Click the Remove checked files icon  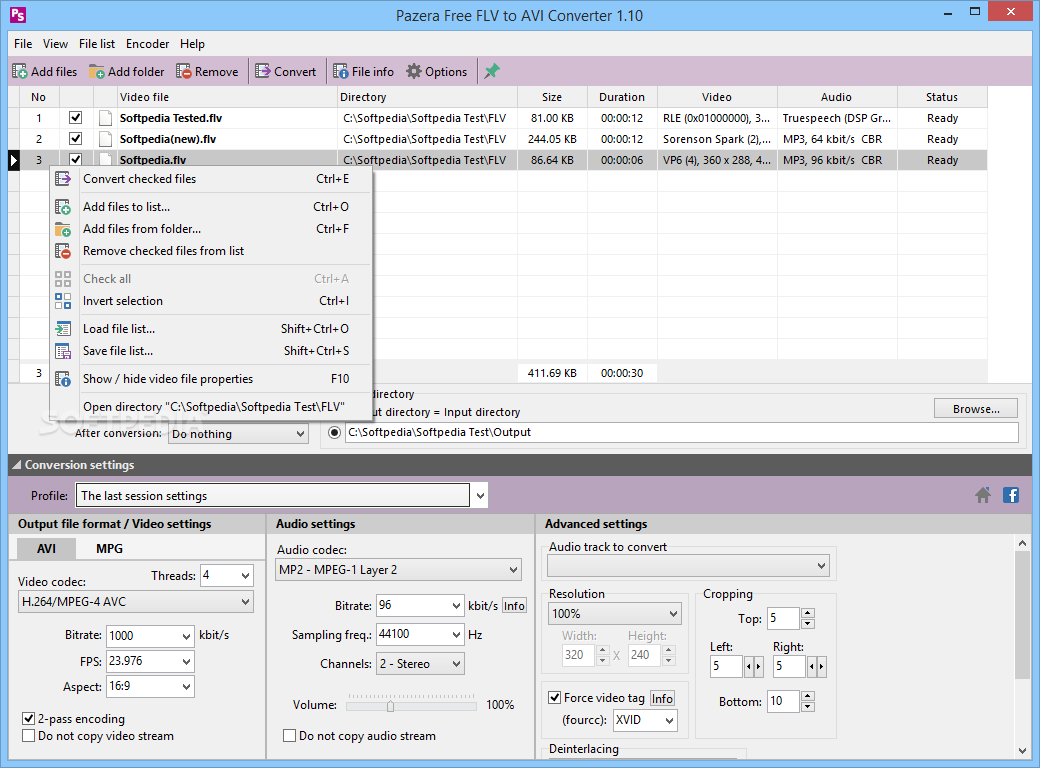(63, 251)
